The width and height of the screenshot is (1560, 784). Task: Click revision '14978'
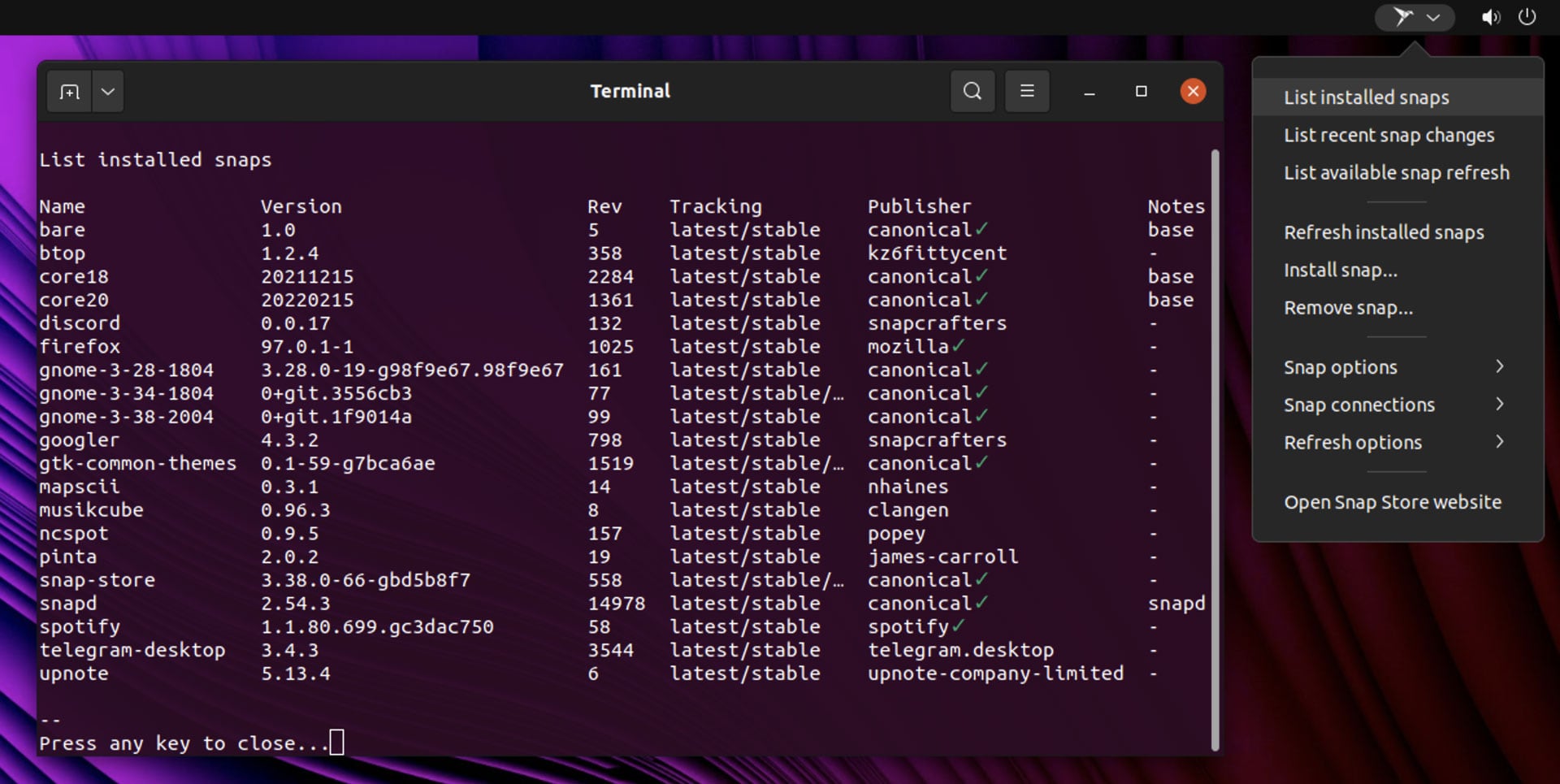(617, 604)
